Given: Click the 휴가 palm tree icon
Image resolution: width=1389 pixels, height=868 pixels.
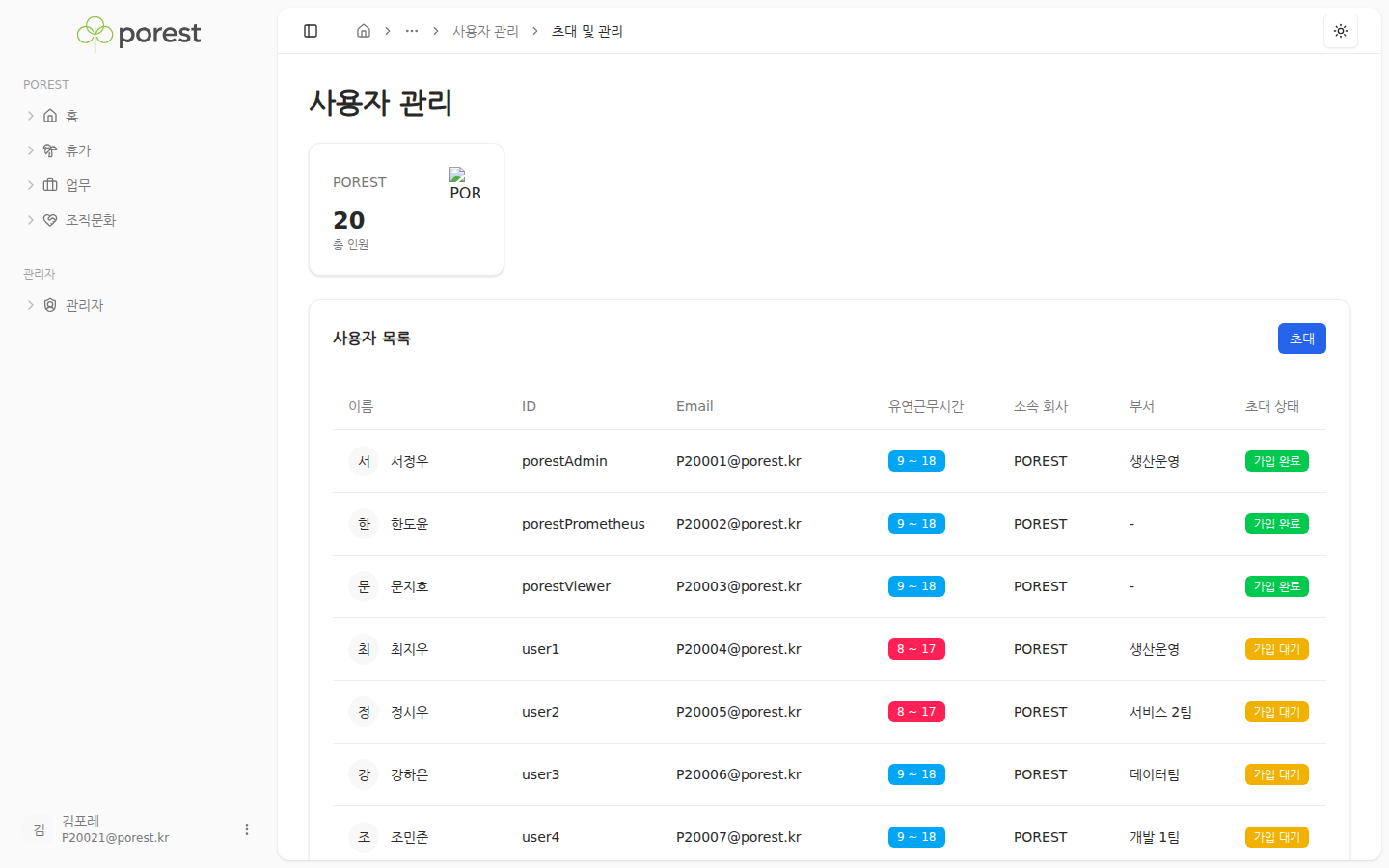Looking at the screenshot, I should tap(50, 150).
